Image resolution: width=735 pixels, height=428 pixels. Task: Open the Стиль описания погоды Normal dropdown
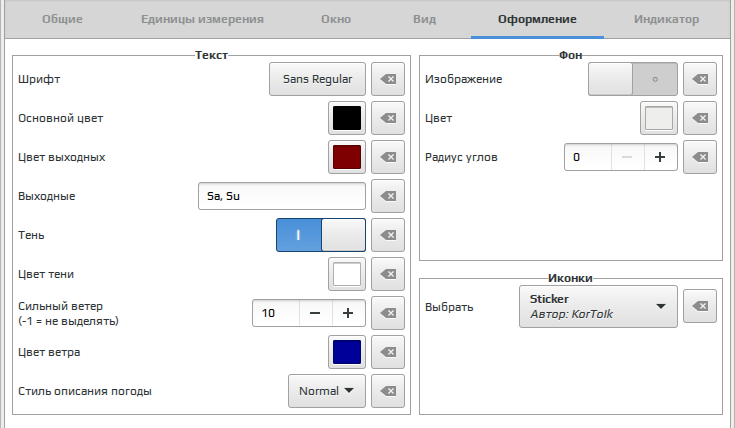(327, 391)
